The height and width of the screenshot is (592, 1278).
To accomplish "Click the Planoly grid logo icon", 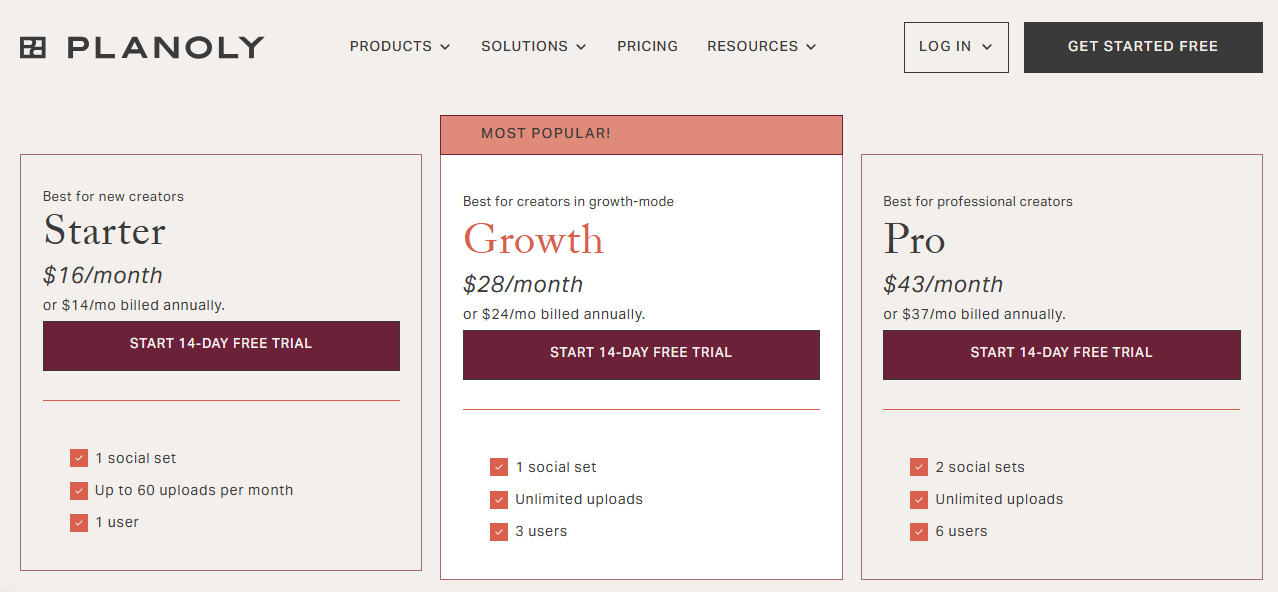I will 33,47.
